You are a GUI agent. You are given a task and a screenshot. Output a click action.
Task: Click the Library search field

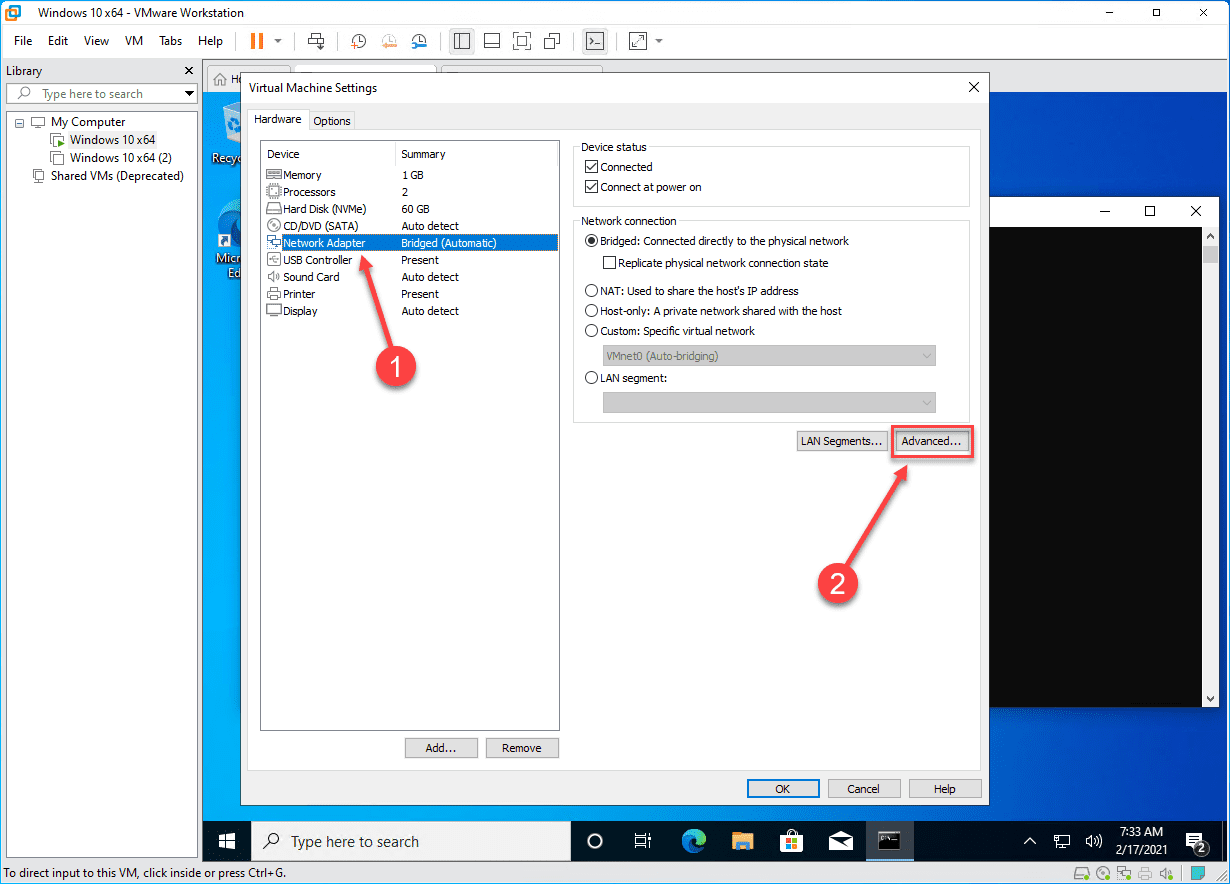point(100,93)
